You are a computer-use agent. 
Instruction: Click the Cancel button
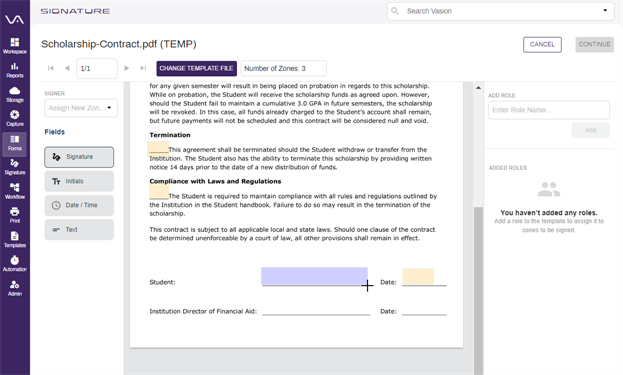click(542, 44)
